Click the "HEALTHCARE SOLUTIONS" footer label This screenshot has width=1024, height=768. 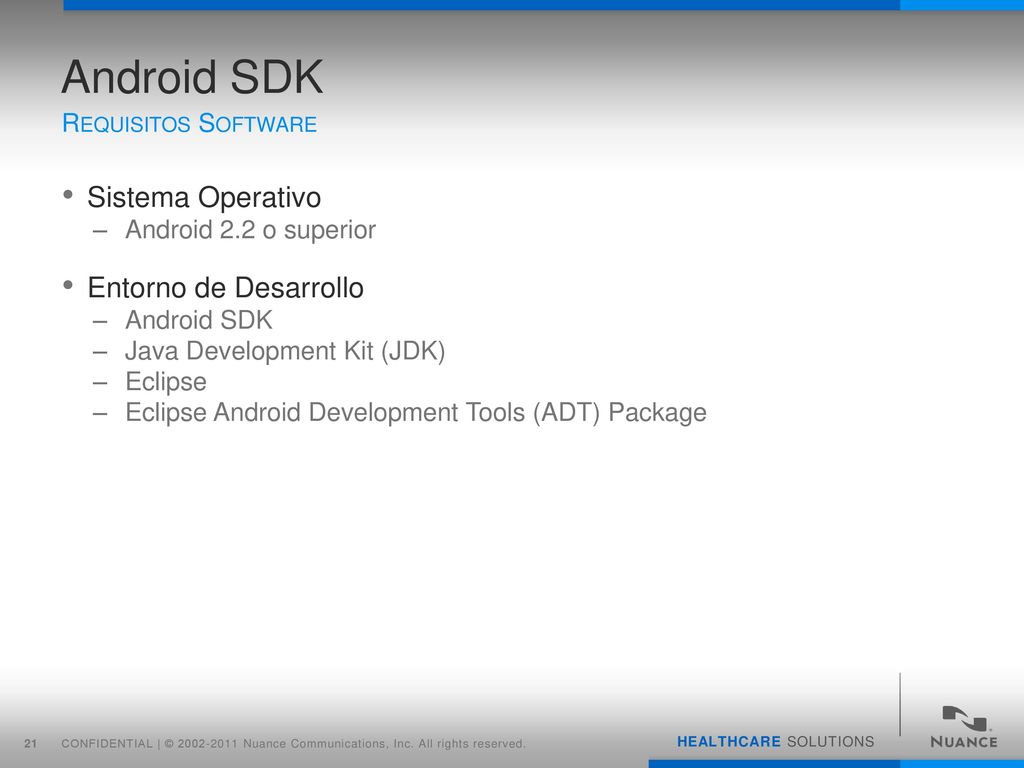(775, 742)
